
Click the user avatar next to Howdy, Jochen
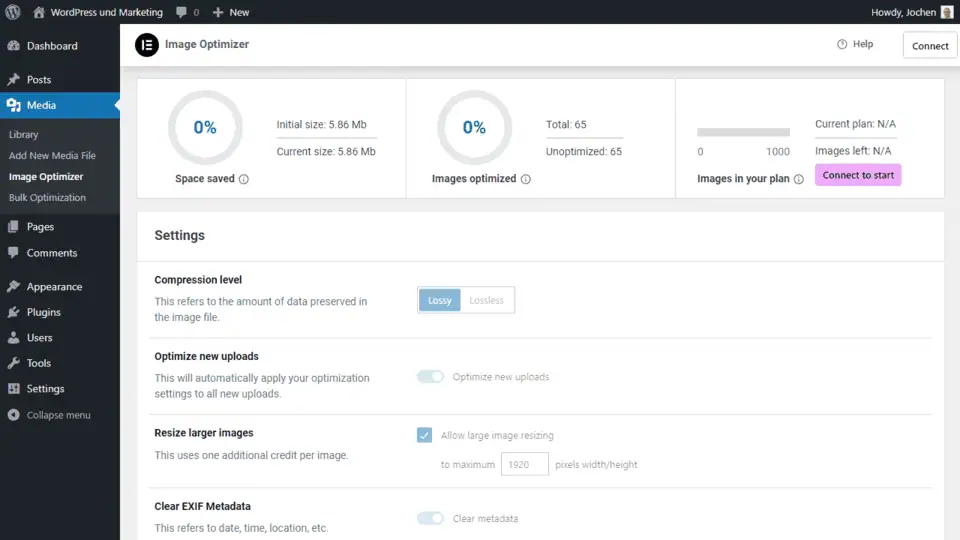[946, 12]
